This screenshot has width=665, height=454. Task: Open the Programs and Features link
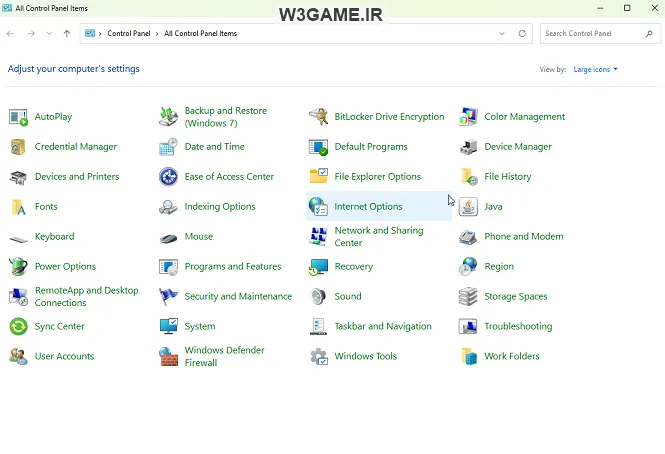(233, 266)
